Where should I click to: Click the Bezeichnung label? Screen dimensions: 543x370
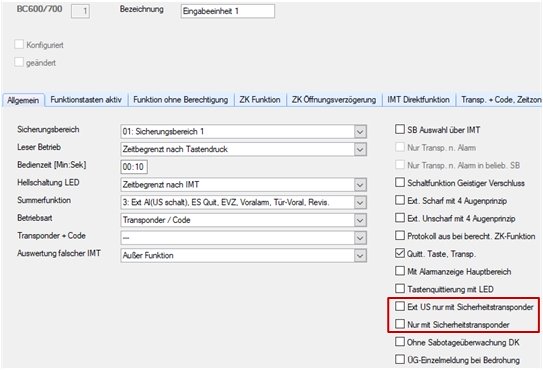(142, 9)
